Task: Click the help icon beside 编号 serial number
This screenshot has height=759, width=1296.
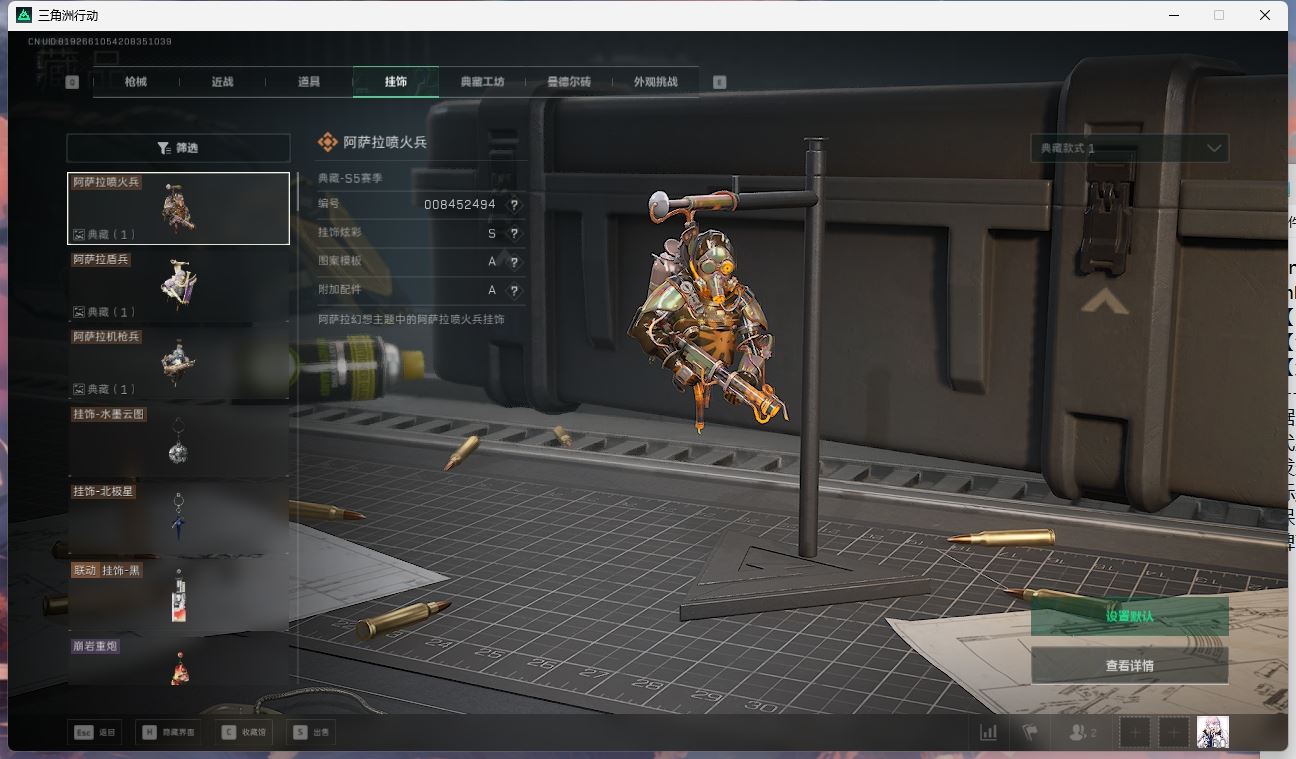Action: click(x=514, y=205)
